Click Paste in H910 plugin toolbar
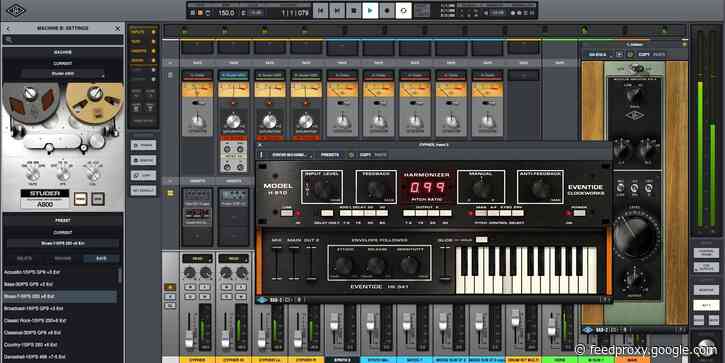 point(380,155)
